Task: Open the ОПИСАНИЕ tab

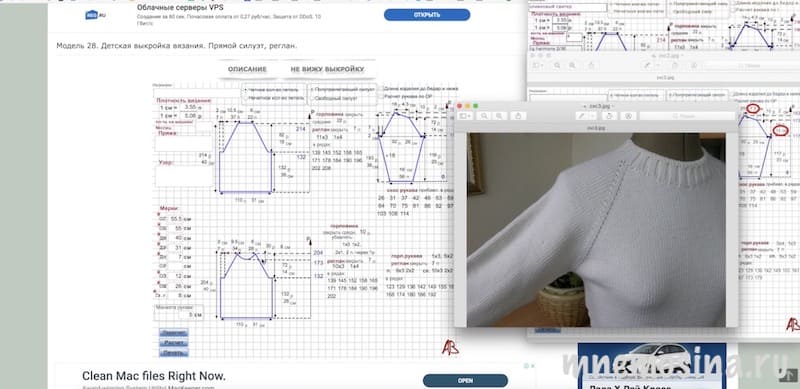Action: click(x=247, y=69)
